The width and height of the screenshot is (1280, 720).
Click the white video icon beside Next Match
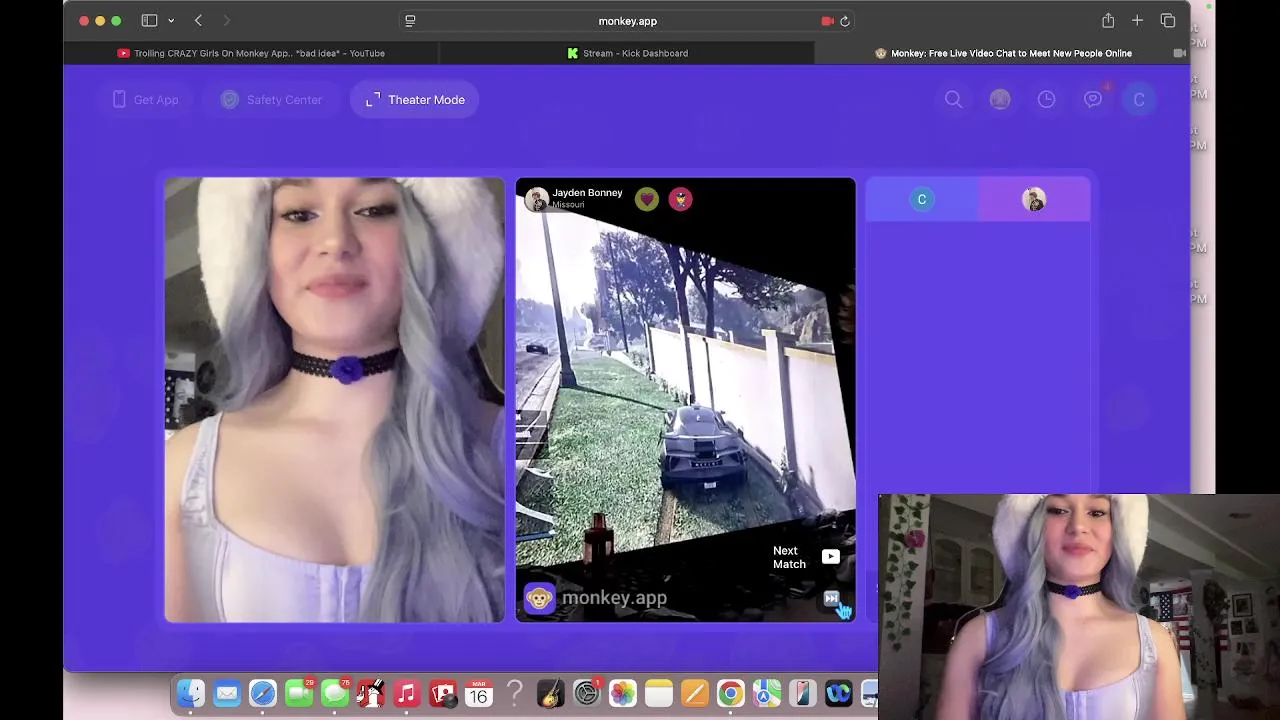tap(831, 557)
